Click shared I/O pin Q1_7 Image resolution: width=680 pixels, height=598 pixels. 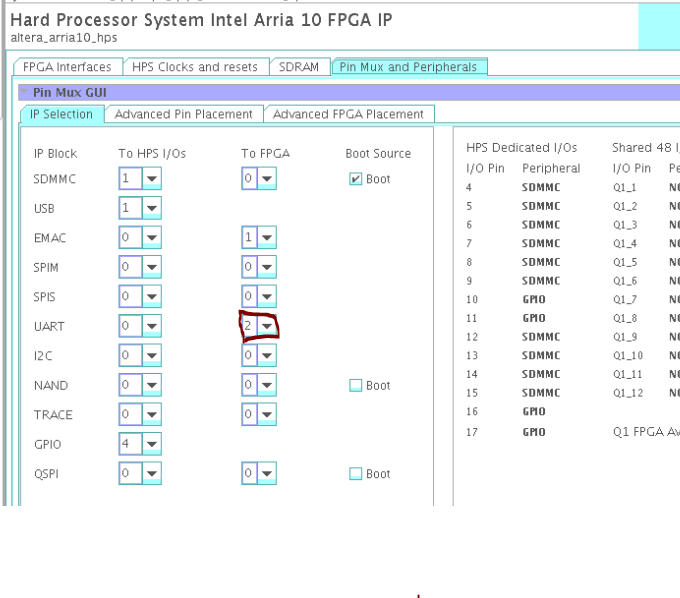point(624,299)
